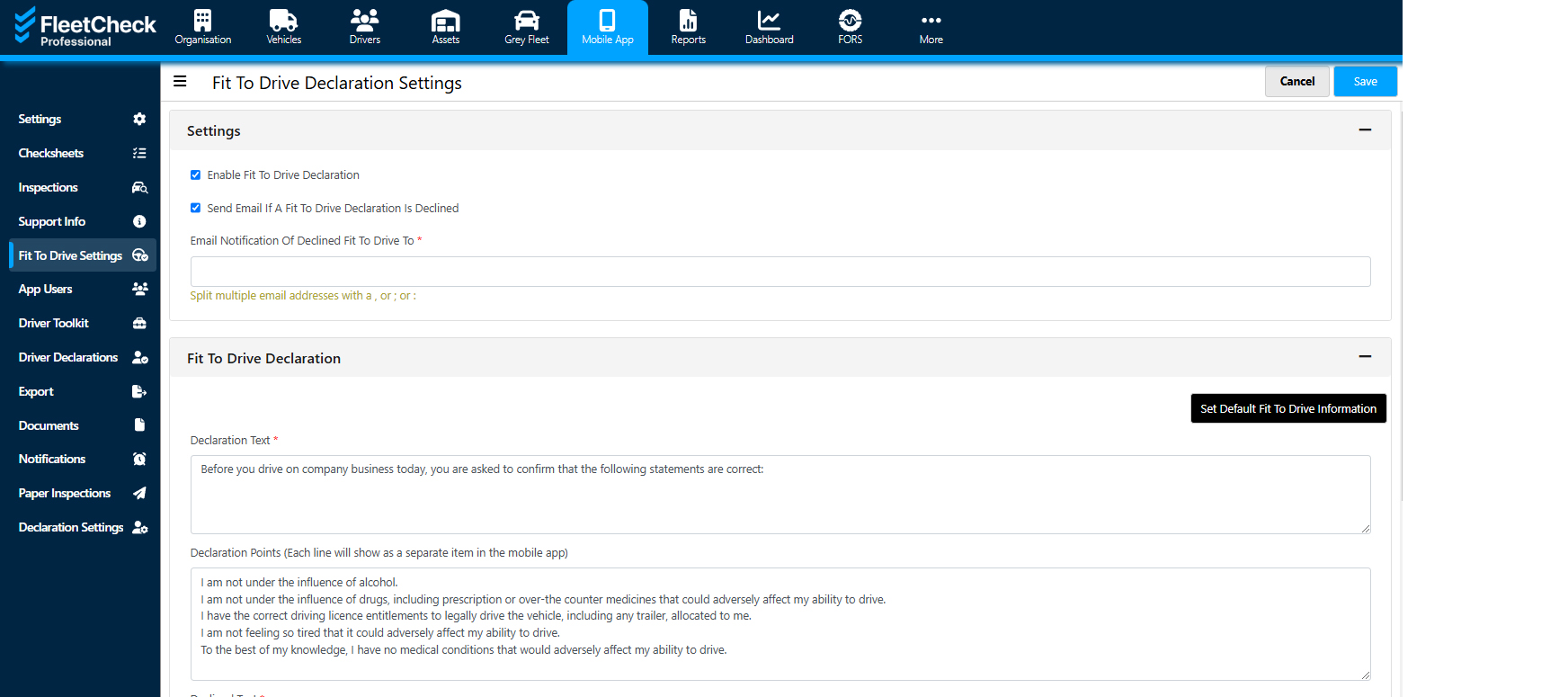Collapse the Settings panel
The height and width of the screenshot is (697, 1568).
click(1365, 130)
